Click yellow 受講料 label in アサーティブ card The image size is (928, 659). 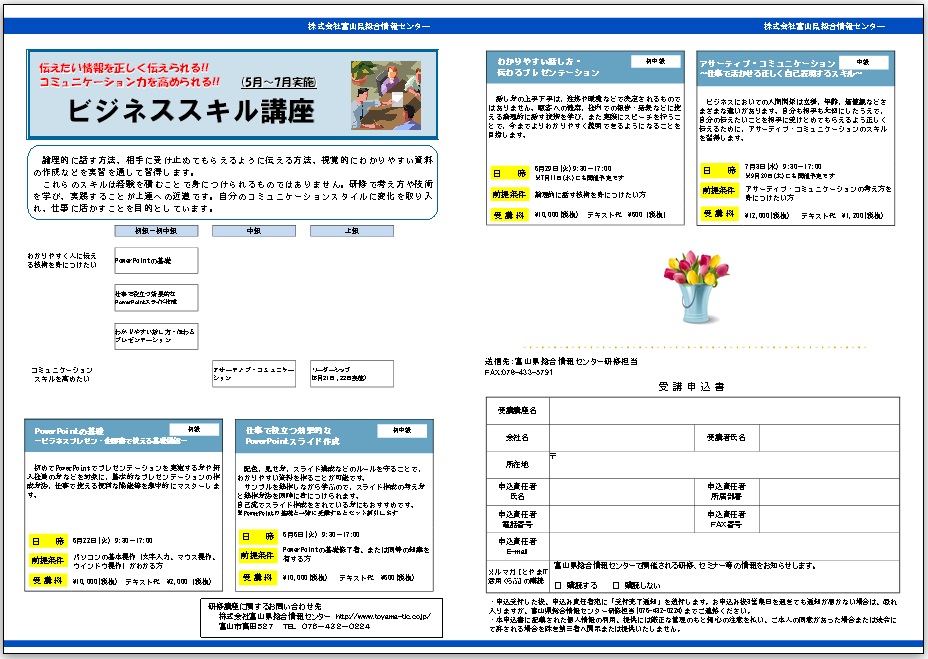[717, 215]
